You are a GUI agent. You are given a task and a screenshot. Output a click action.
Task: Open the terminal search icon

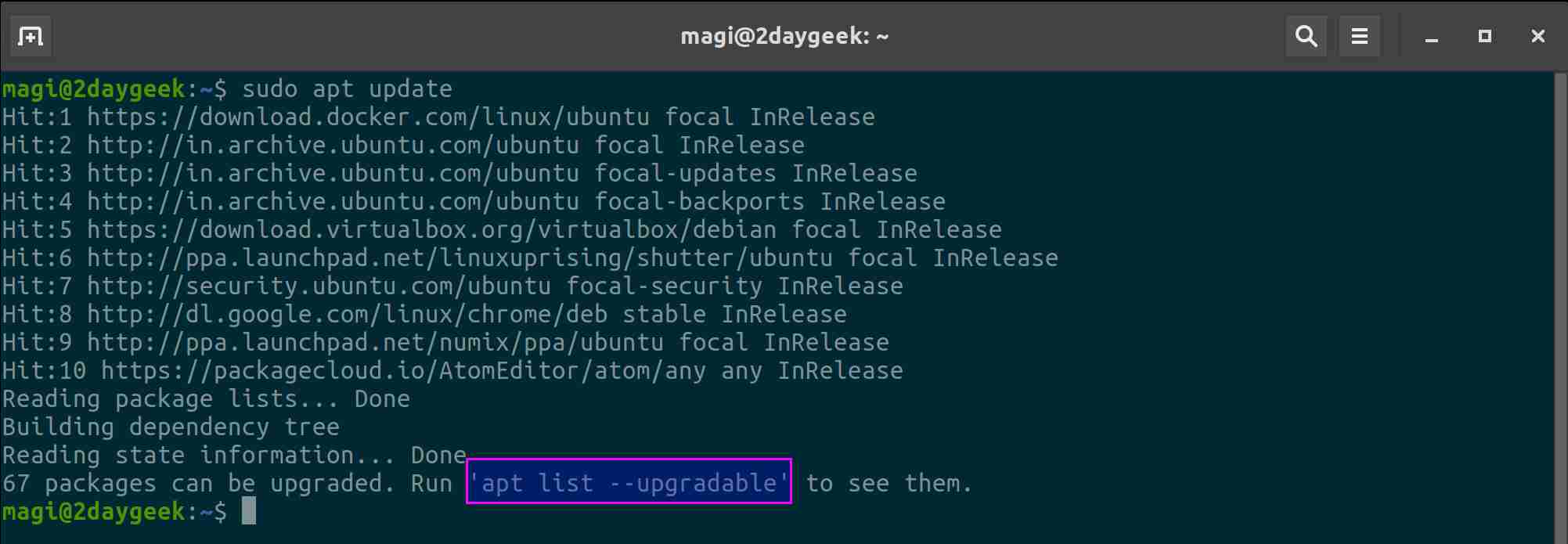(x=1306, y=36)
